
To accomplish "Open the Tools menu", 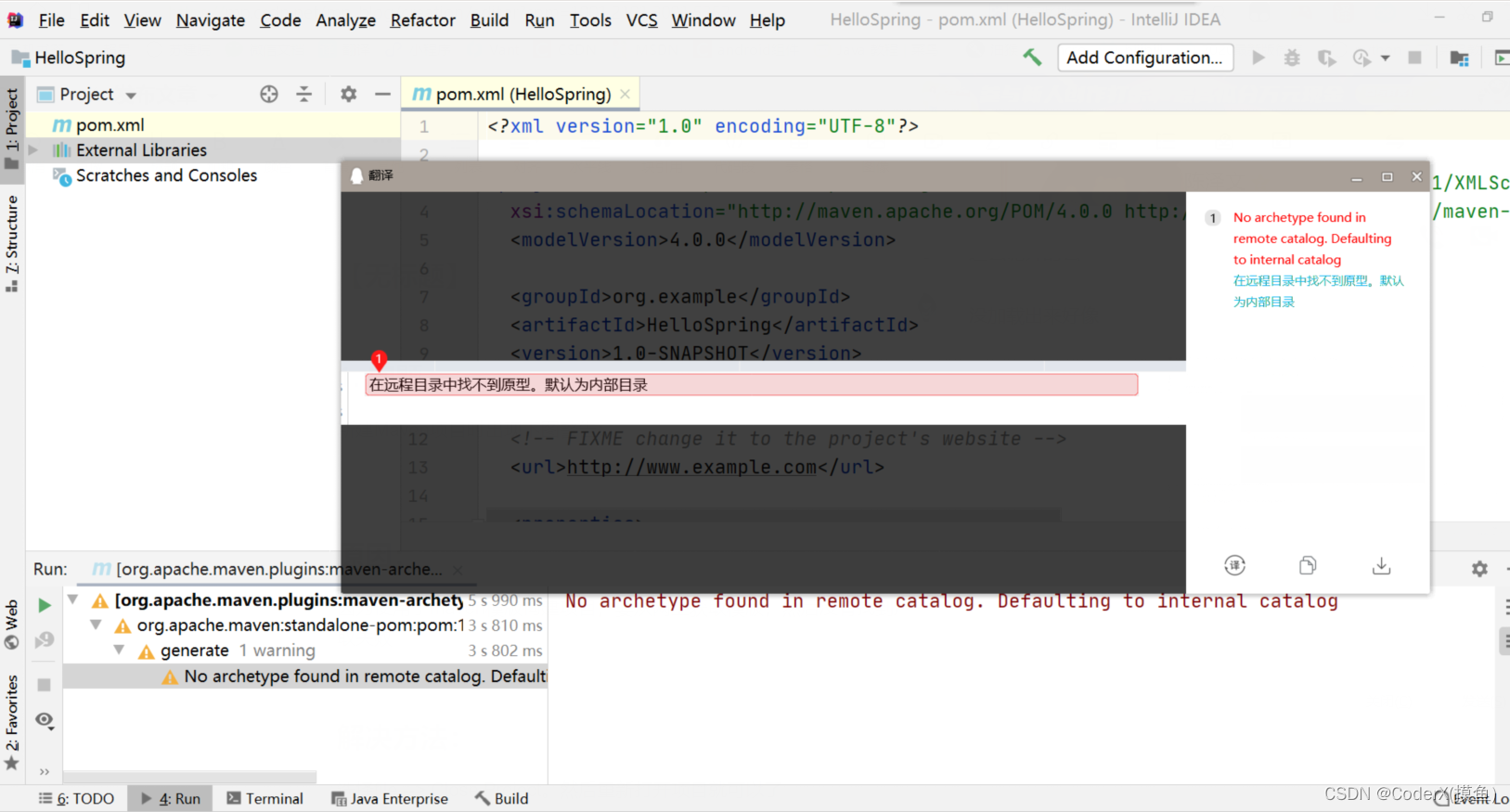I will click(590, 19).
